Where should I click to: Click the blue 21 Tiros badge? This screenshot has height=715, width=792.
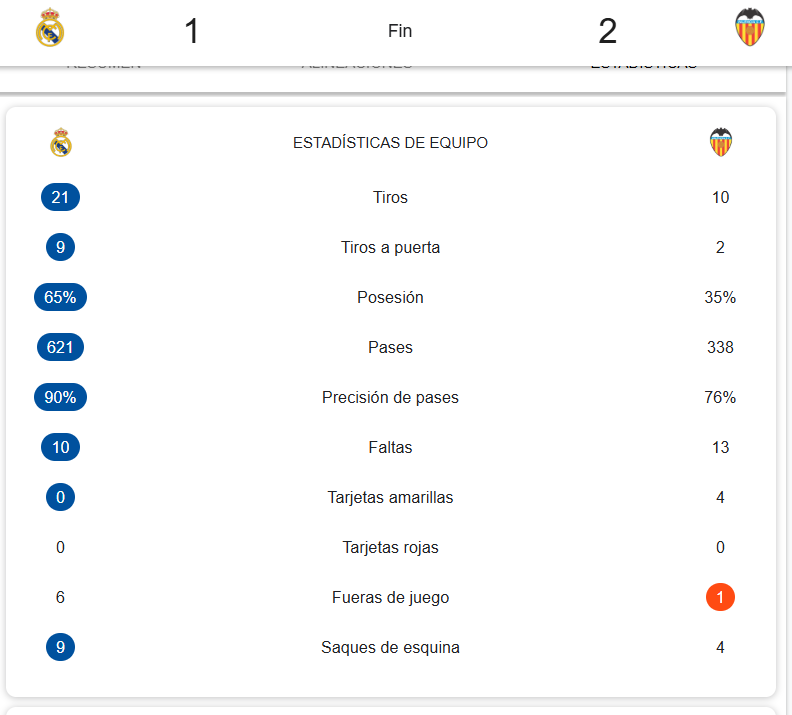(60, 197)
